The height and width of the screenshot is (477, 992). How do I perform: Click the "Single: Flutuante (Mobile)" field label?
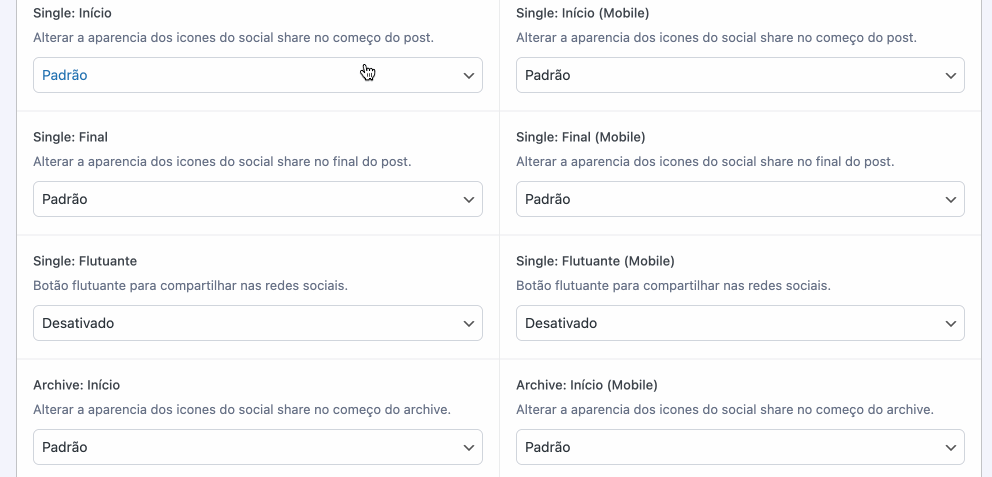coord(595,261)
